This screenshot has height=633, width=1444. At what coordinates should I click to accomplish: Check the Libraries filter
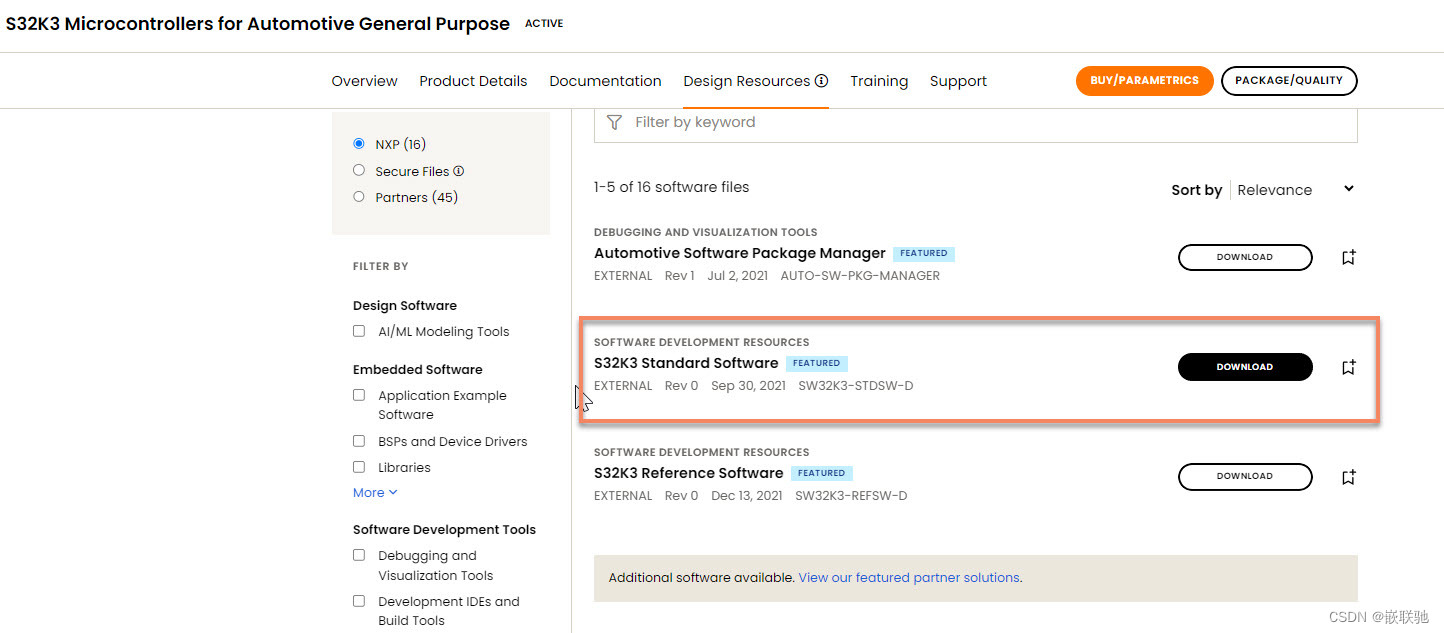[x=359, y=467]
